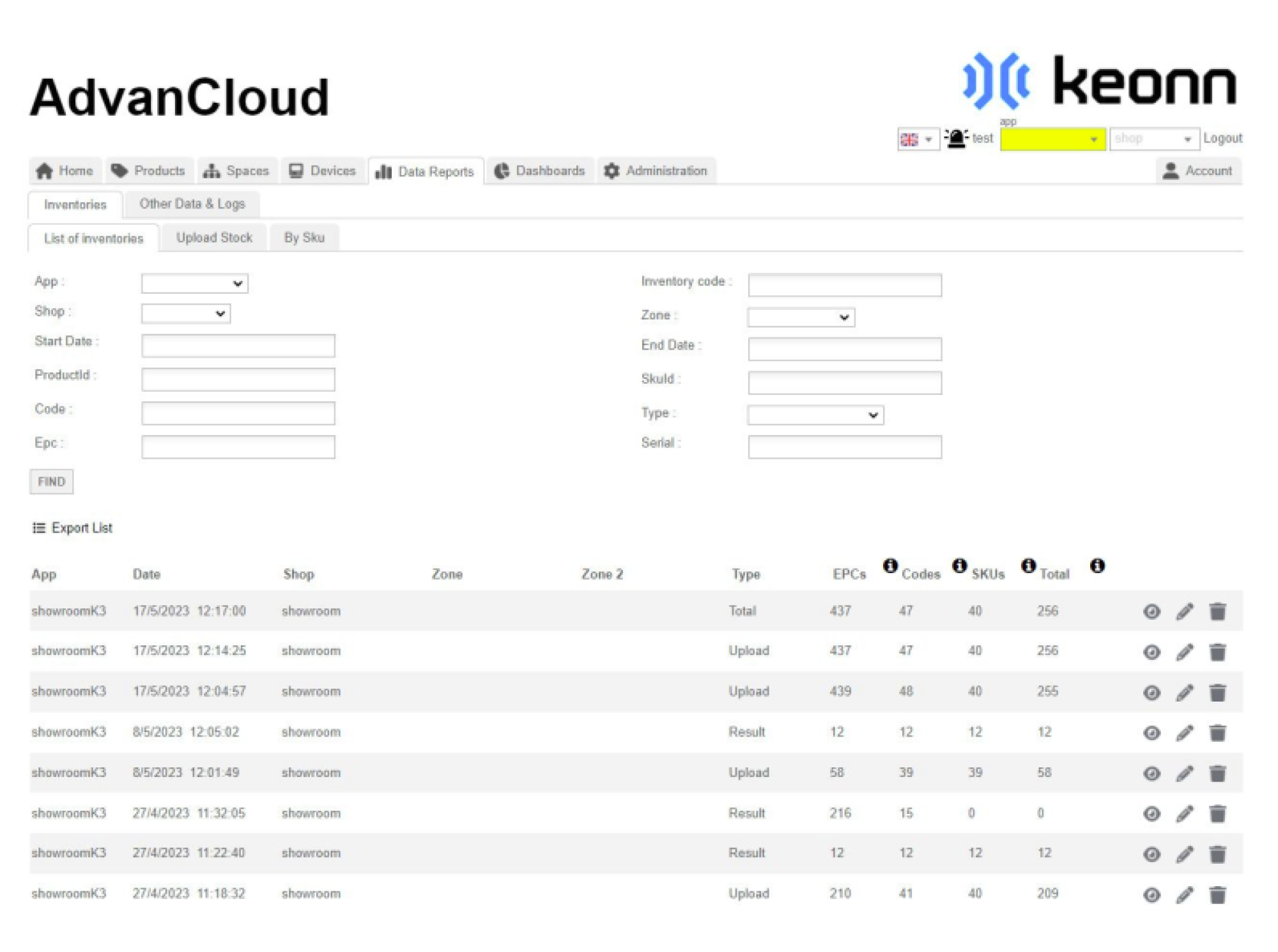Viewport: 1278px width, 952px height.
Task: Delete the 17/5/2023 12:04:57 upload row
Action: (1218, 693)
